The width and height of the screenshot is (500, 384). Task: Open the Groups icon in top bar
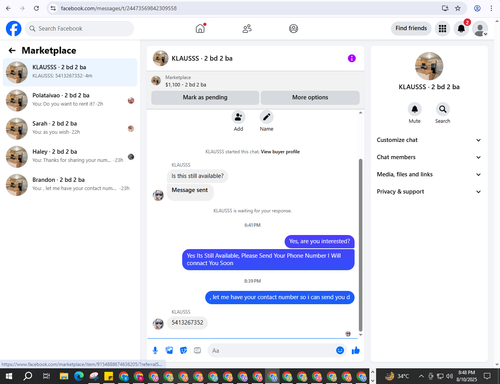(x=293, y=29)
